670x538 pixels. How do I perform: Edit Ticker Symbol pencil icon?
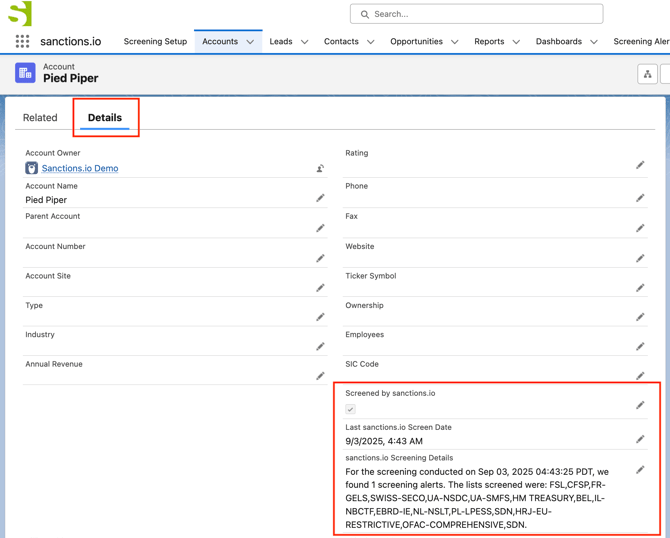[640, 288]
